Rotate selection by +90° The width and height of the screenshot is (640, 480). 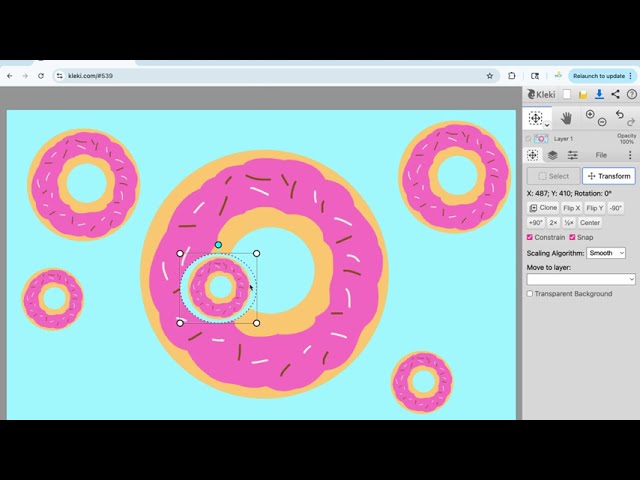point(536,222)
